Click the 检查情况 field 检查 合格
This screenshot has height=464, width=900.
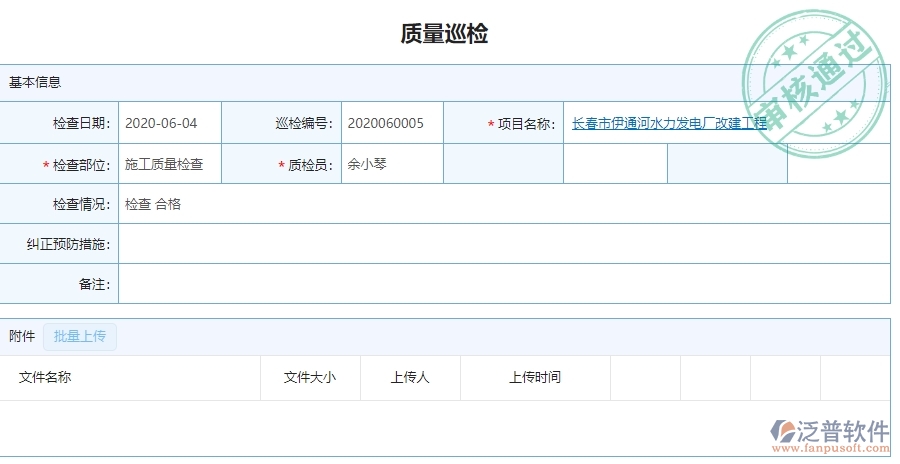504,204
